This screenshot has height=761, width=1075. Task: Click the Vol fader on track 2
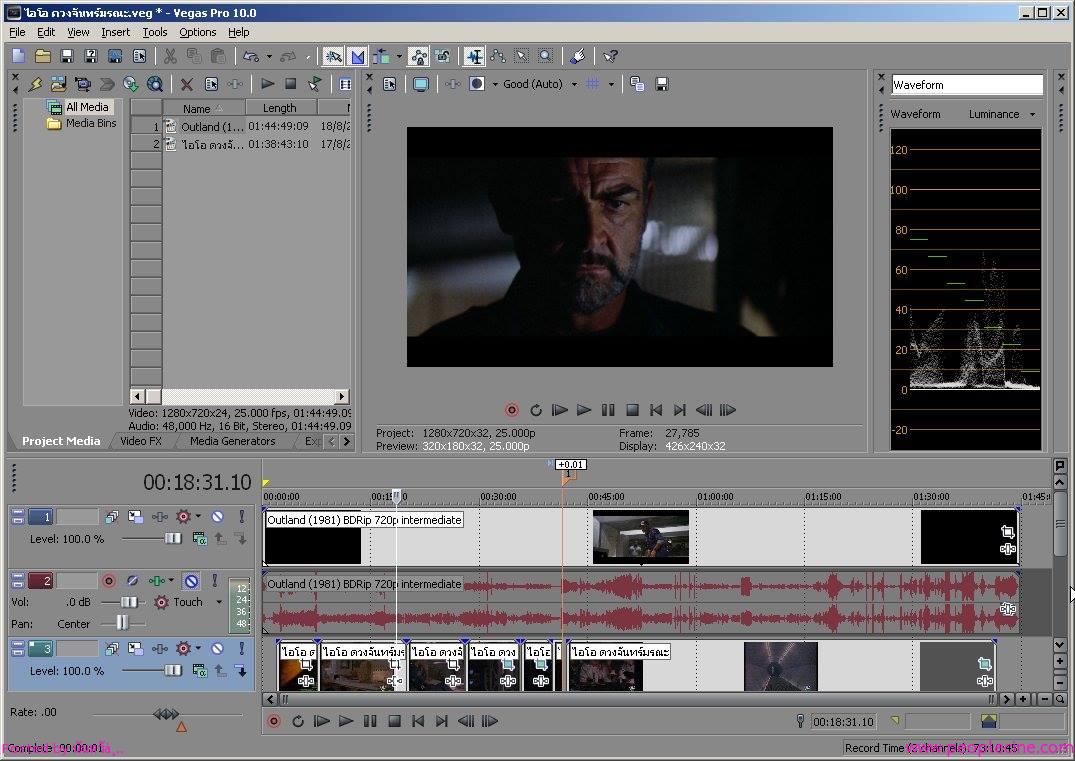[x=128, y=602]
